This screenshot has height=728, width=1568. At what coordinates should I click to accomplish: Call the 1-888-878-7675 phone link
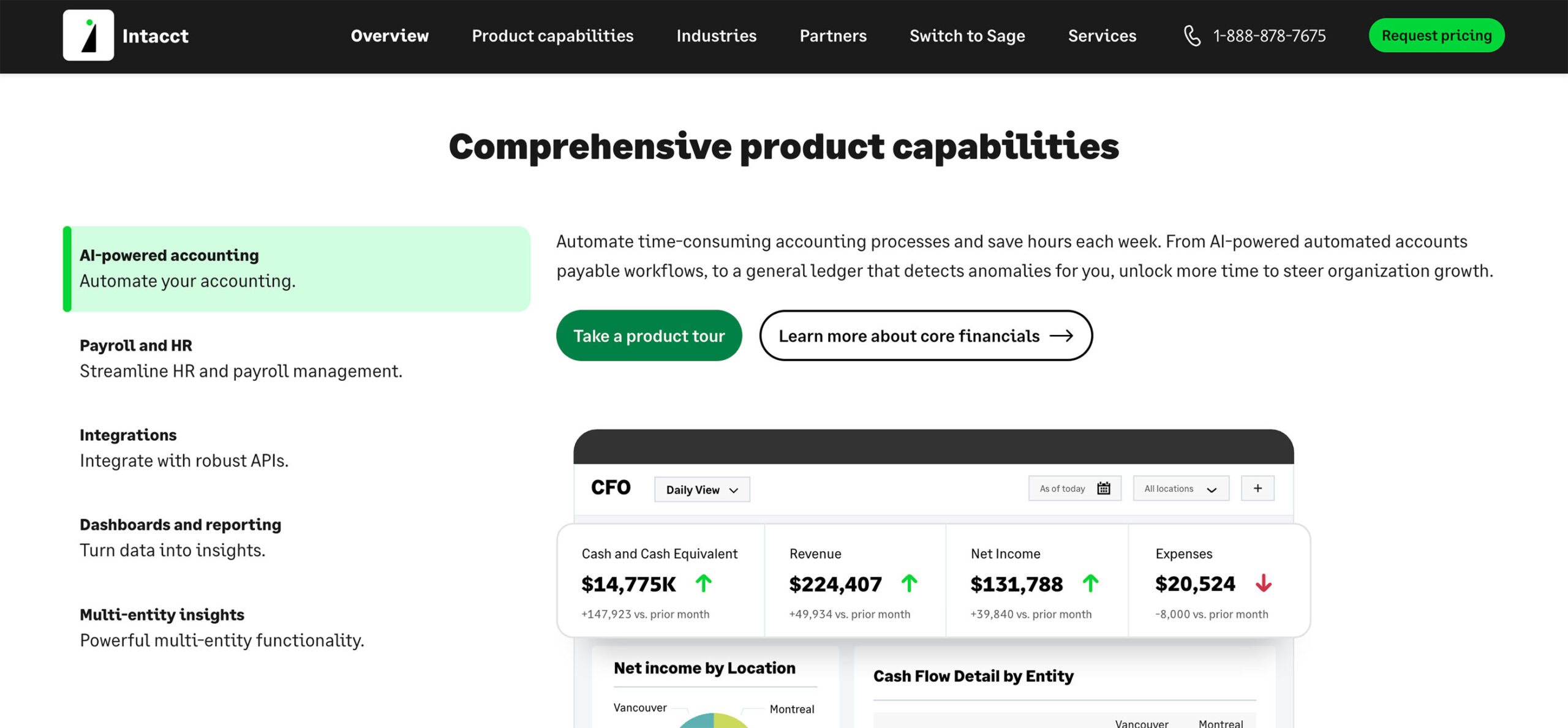[1269, 36]
